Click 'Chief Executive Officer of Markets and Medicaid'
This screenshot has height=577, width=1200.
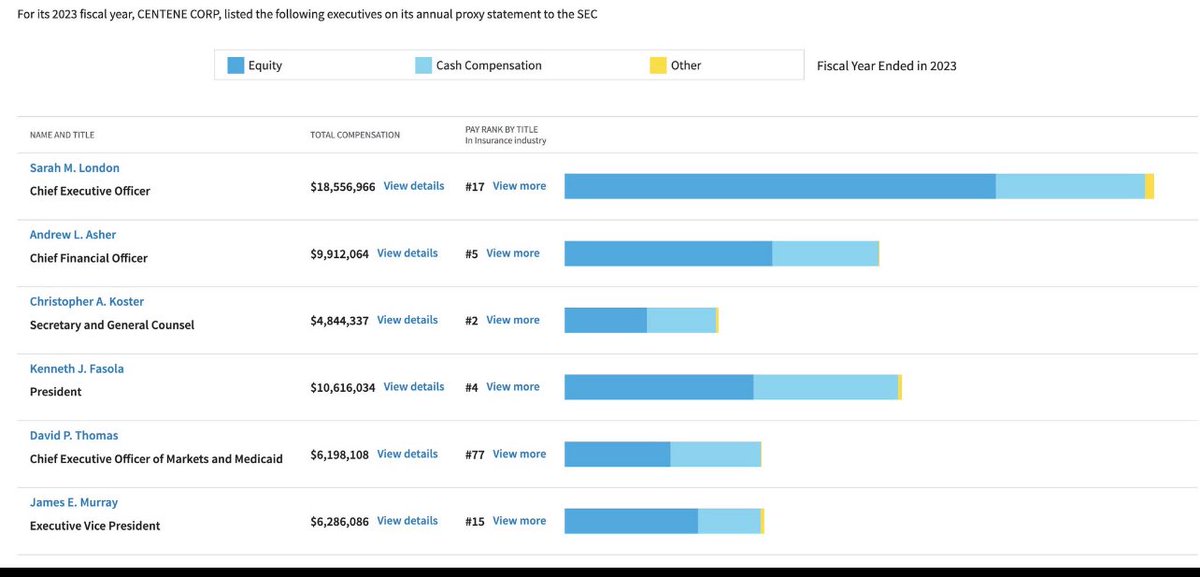156,459
